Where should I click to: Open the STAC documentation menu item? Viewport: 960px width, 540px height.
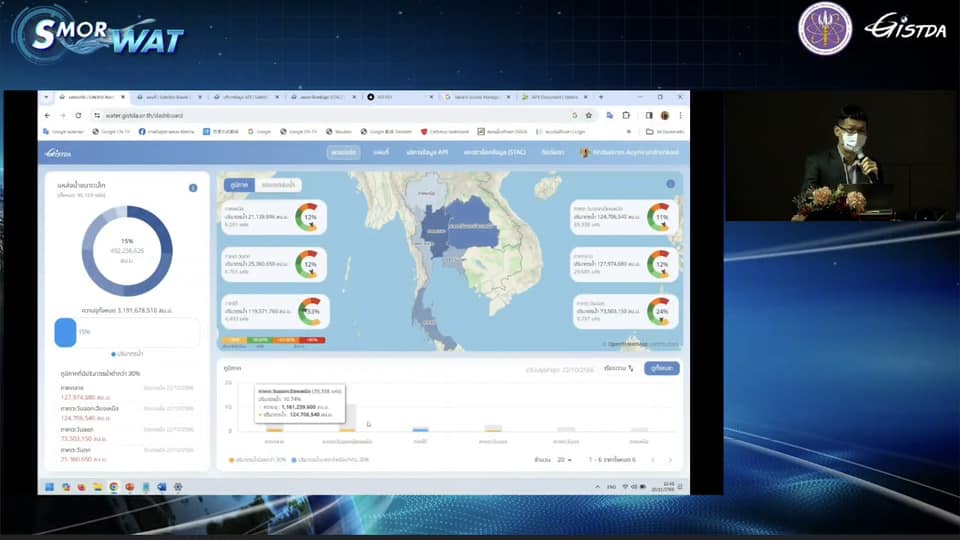(496, 153)
